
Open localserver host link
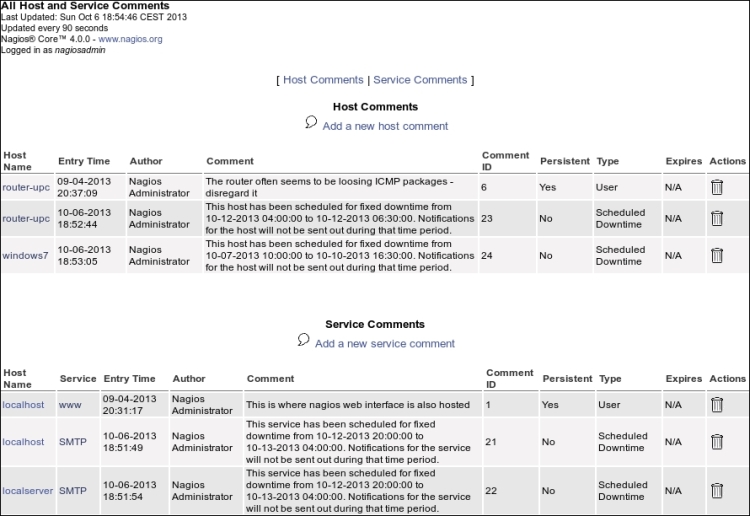27,491
